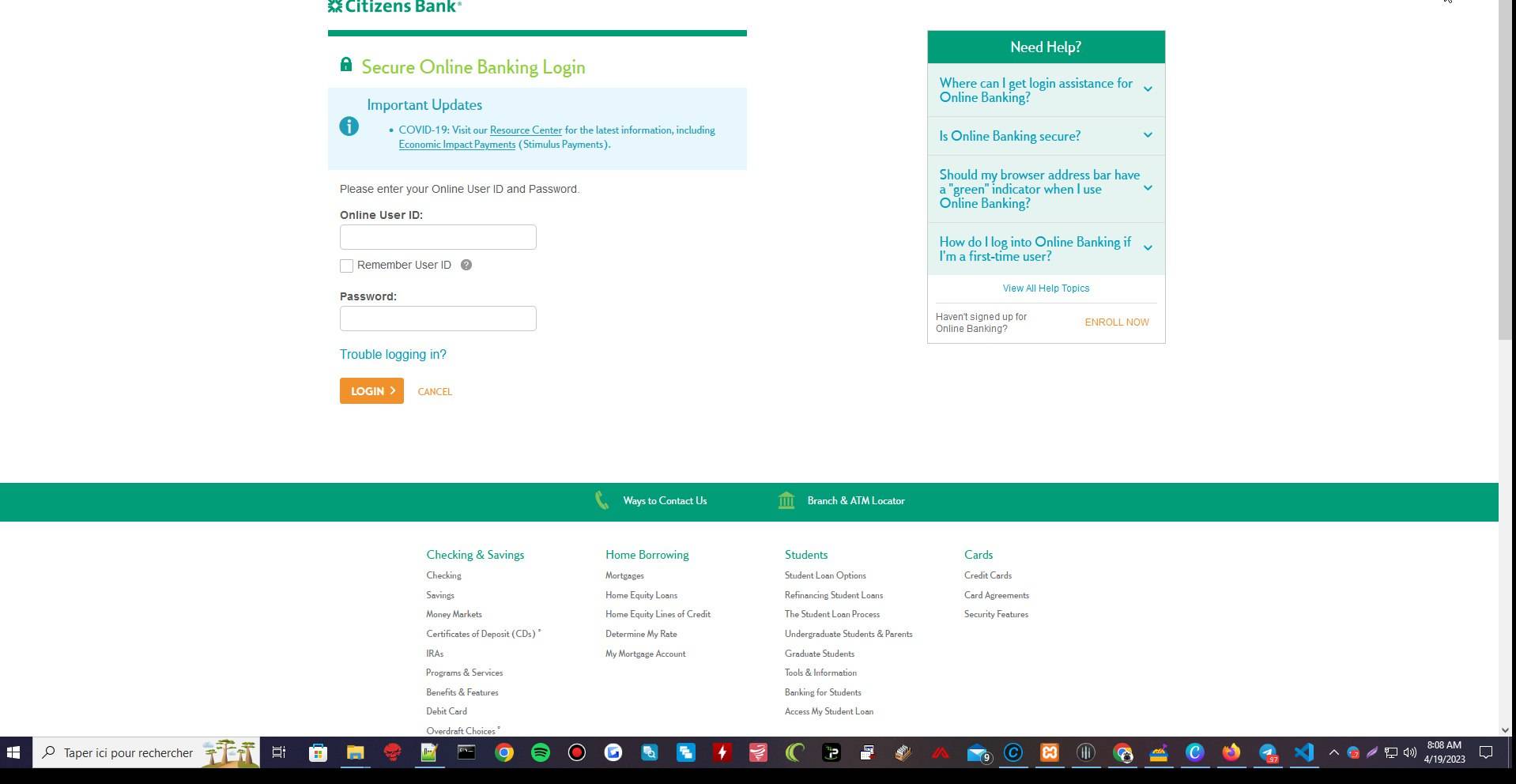Expand 'Is Online Banking secure?' help topic
1516x784 pixels.
click(1046, 137)
